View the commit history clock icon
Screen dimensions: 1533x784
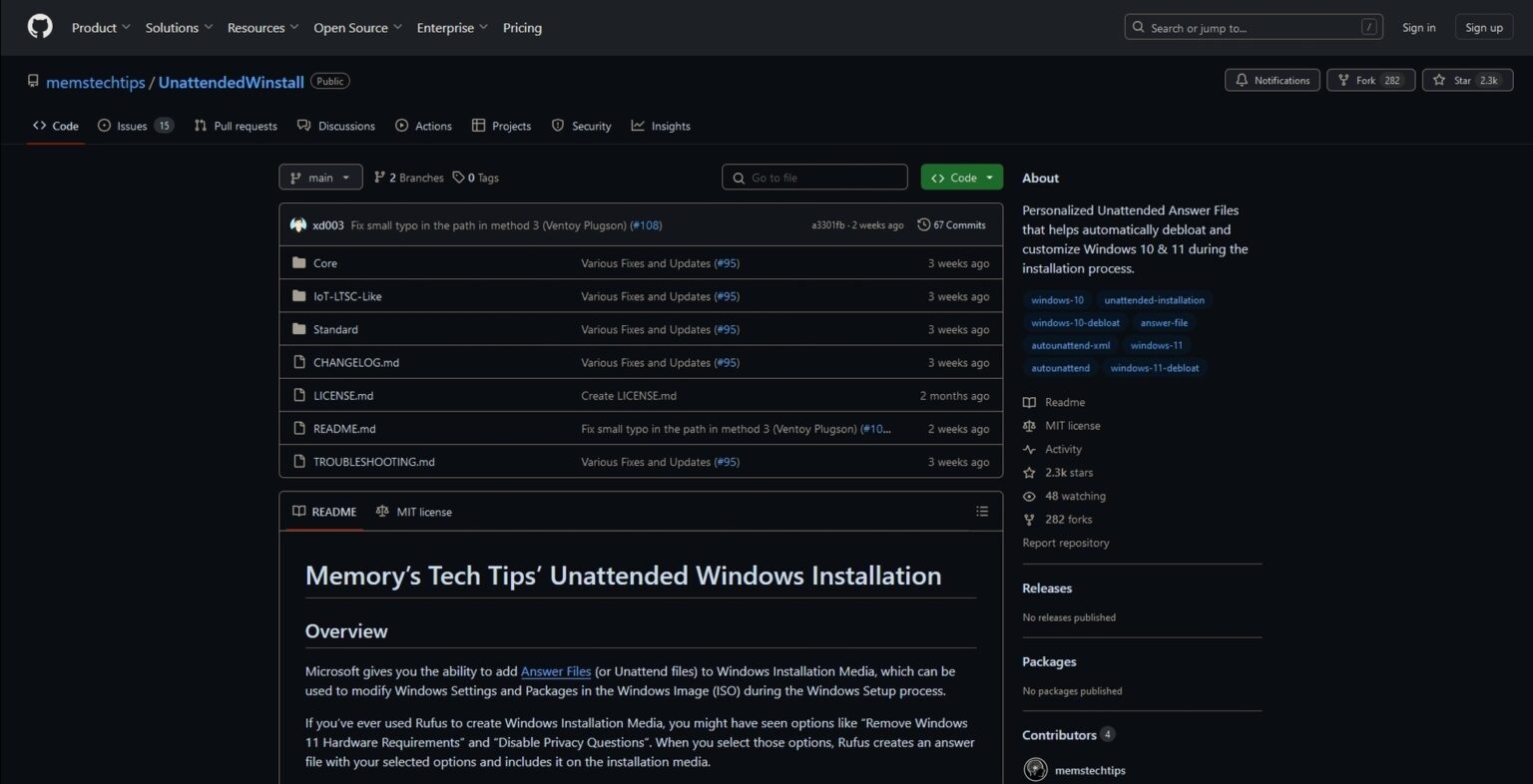point(923,224)
